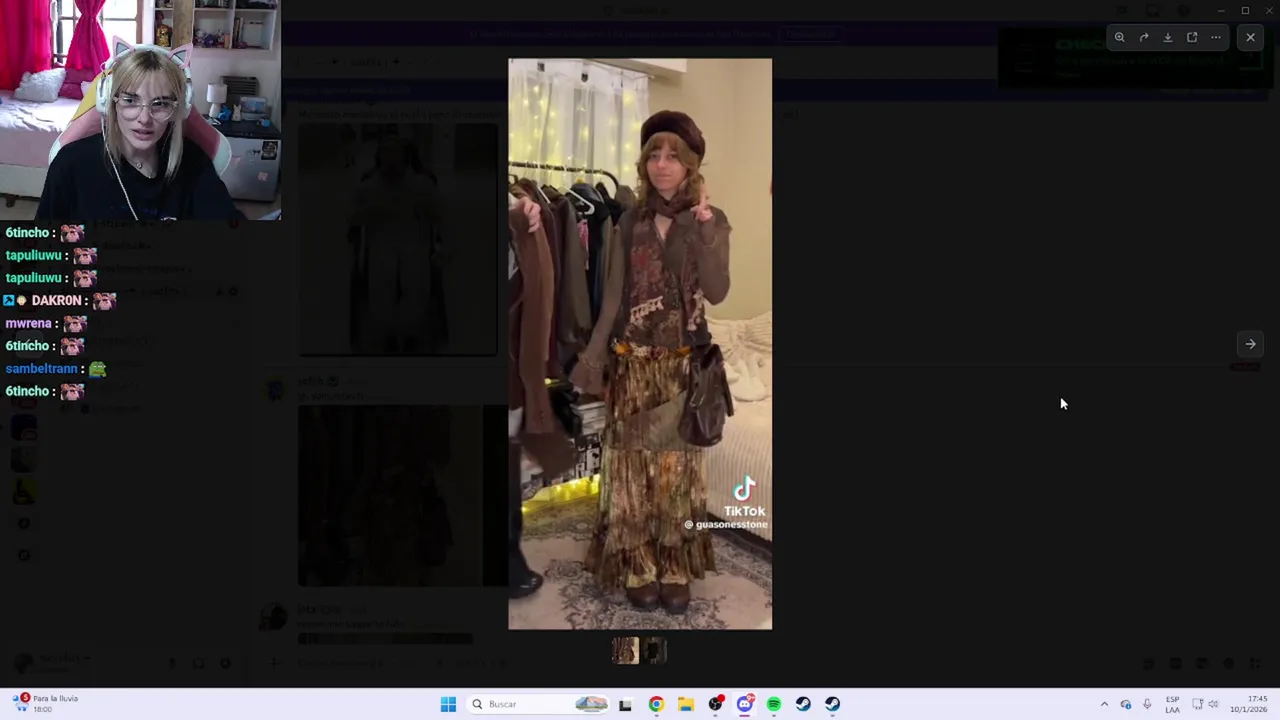The image size is (1280, 720).
Task: Show hidden system tray icons
Action: [1104, 704]
